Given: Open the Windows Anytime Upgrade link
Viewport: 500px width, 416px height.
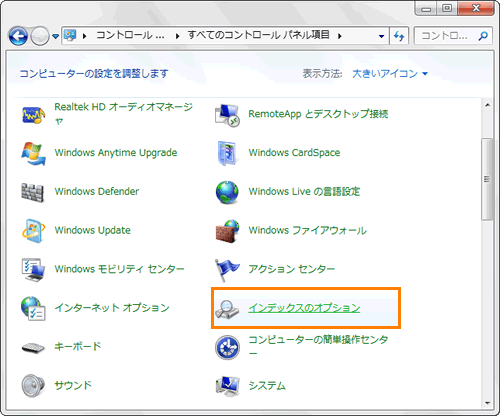Looking at the screenshot, I should point(116,153).
